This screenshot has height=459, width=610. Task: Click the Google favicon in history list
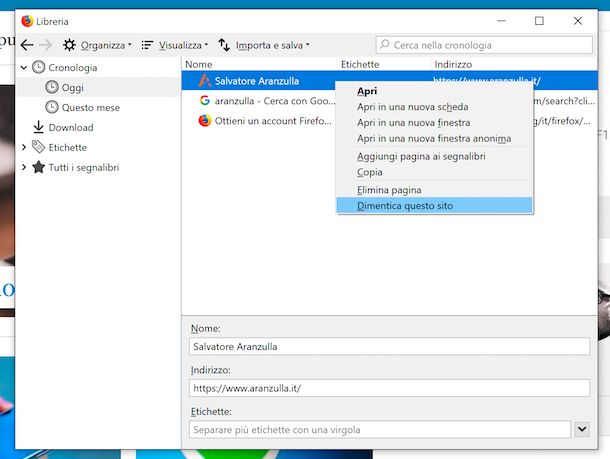[x=205, y=100]
